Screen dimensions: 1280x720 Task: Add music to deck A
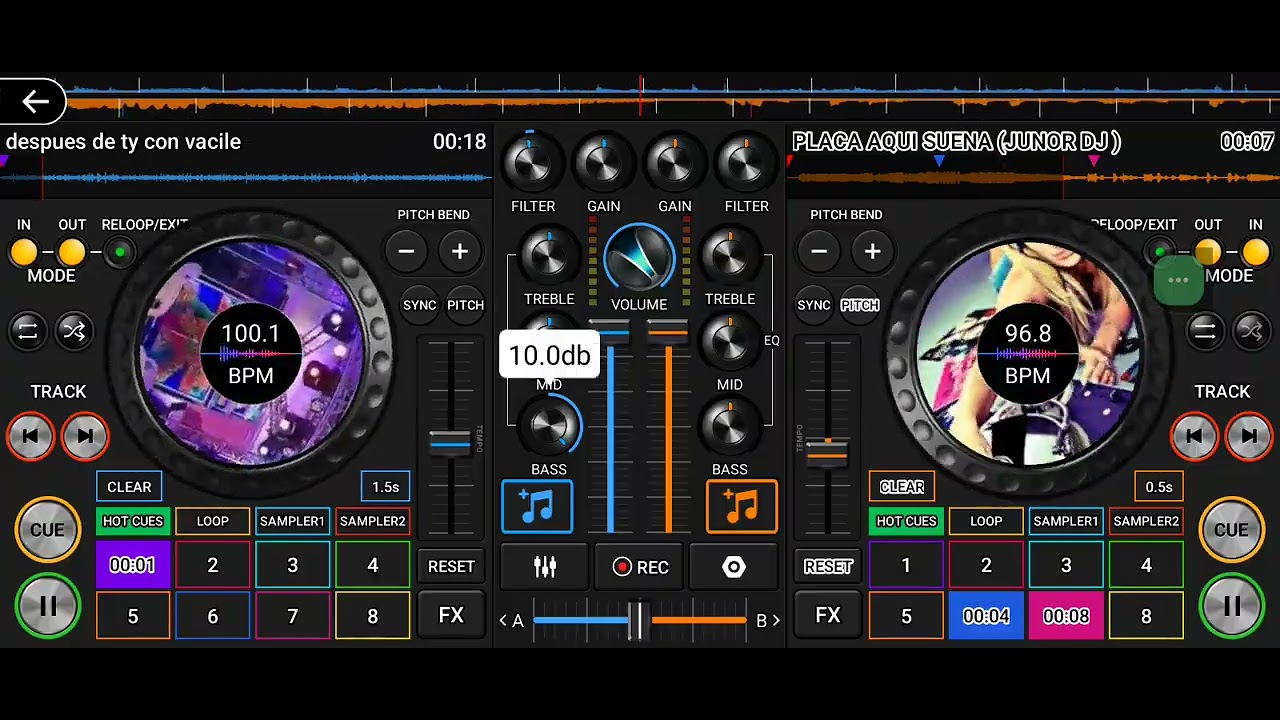(x=537, y=506)
